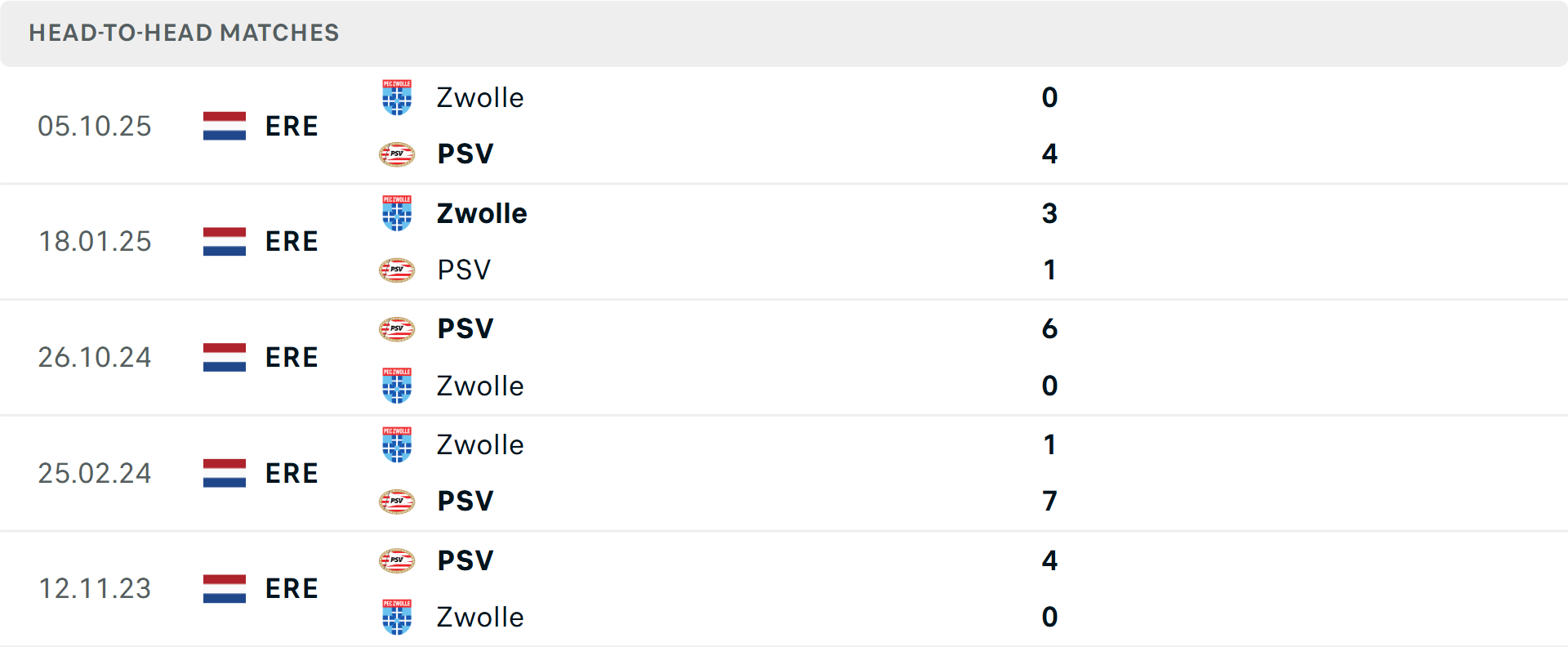Click the PSV logo in the 26.10.24 row
1568x647 pixels.
(397, 329)
